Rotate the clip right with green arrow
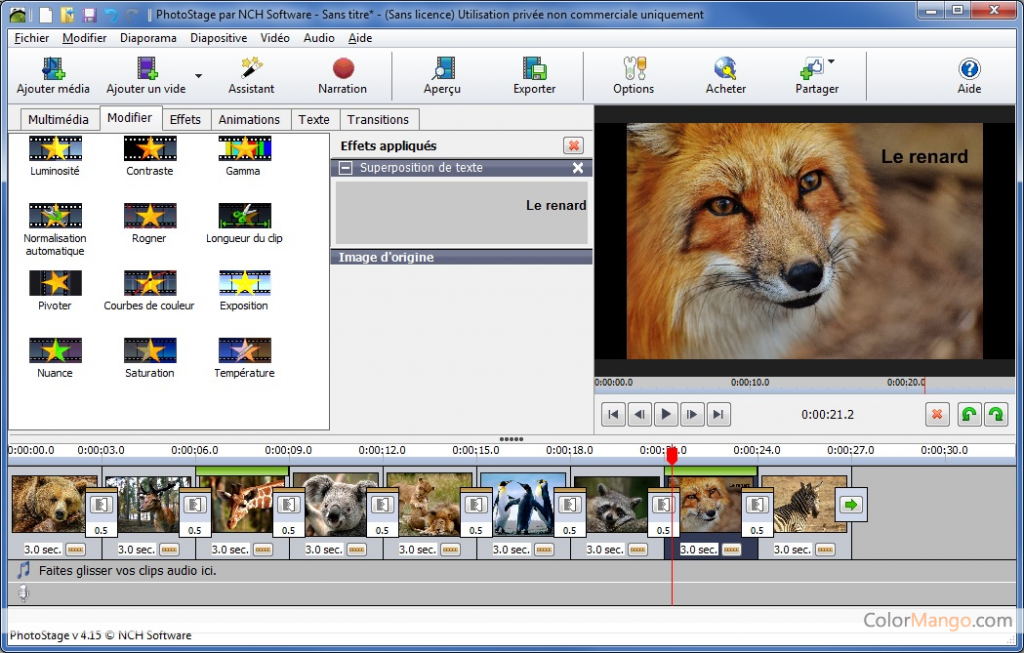Image resolution: width=1024 pixels, height=653 pixels. coord(996,414)
